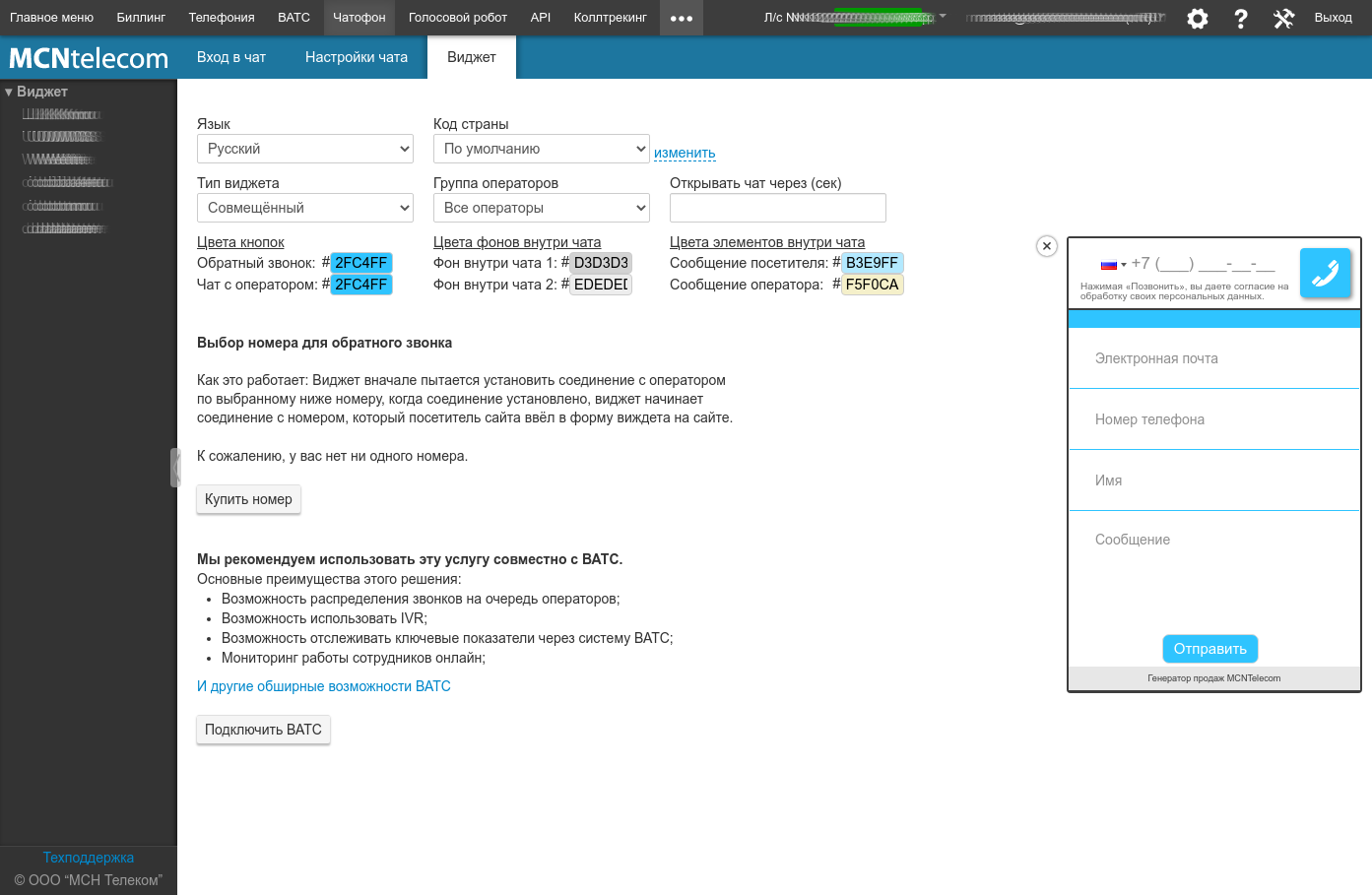This screenshot has width=1372, height=895.
Task: Open the Russian flag country selector
Action: 1113,265
